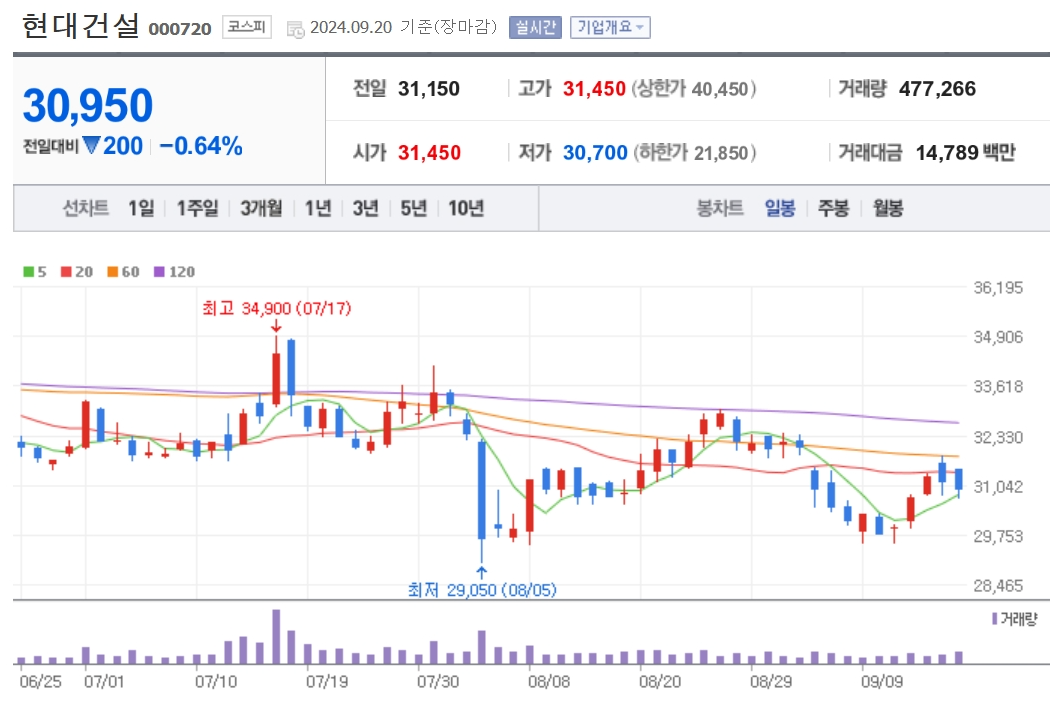Viewport: 1050px width, 703px height.
Task: Click the tallest volume bar in July
Action: pos(276,636)
